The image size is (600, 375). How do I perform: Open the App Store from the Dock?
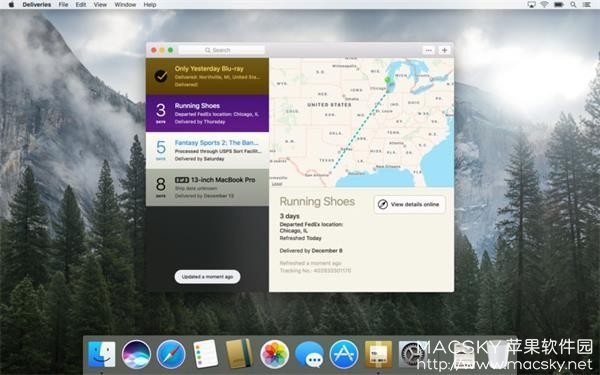pos(344,355)
